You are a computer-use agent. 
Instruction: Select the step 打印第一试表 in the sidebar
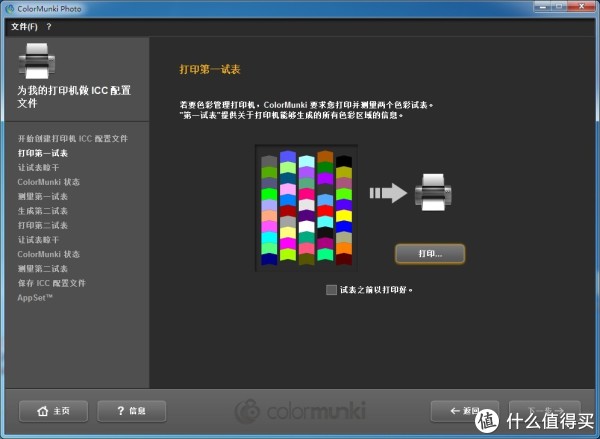click(x=43, y=153)
